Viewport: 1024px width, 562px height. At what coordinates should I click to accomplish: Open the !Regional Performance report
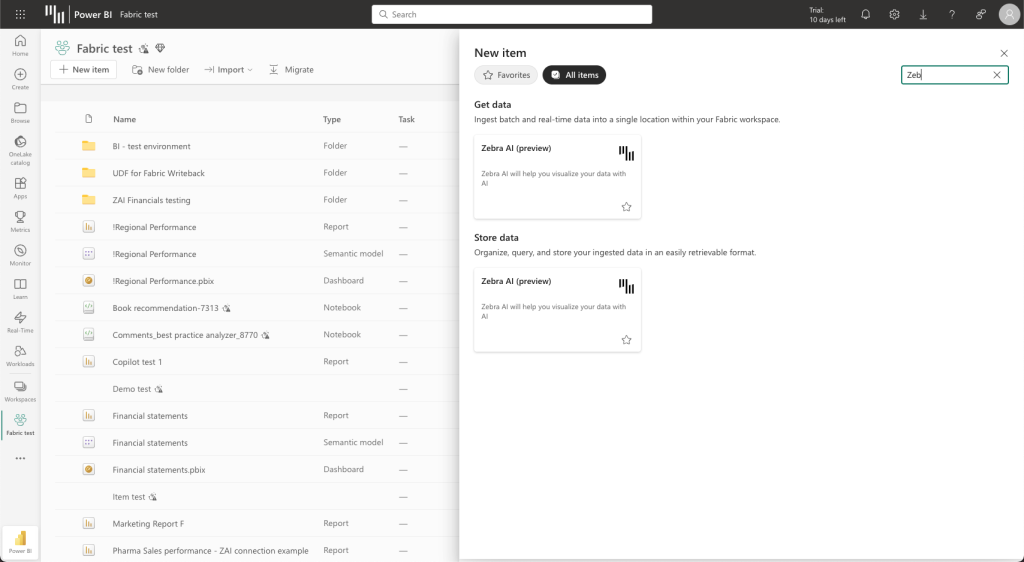click(x=154, y=227)
